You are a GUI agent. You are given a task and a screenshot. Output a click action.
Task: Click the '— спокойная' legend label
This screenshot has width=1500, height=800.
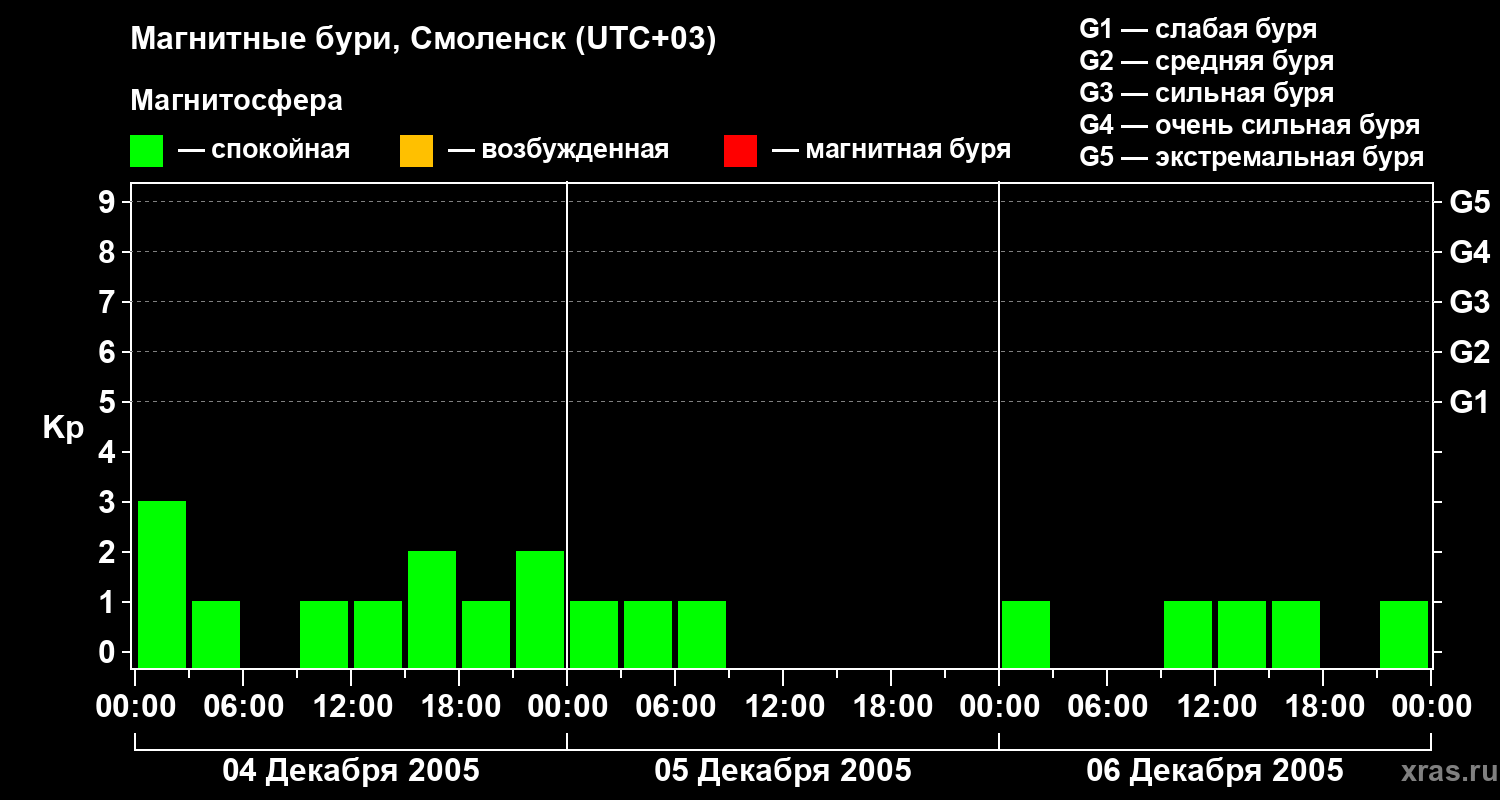click(264, 150)
